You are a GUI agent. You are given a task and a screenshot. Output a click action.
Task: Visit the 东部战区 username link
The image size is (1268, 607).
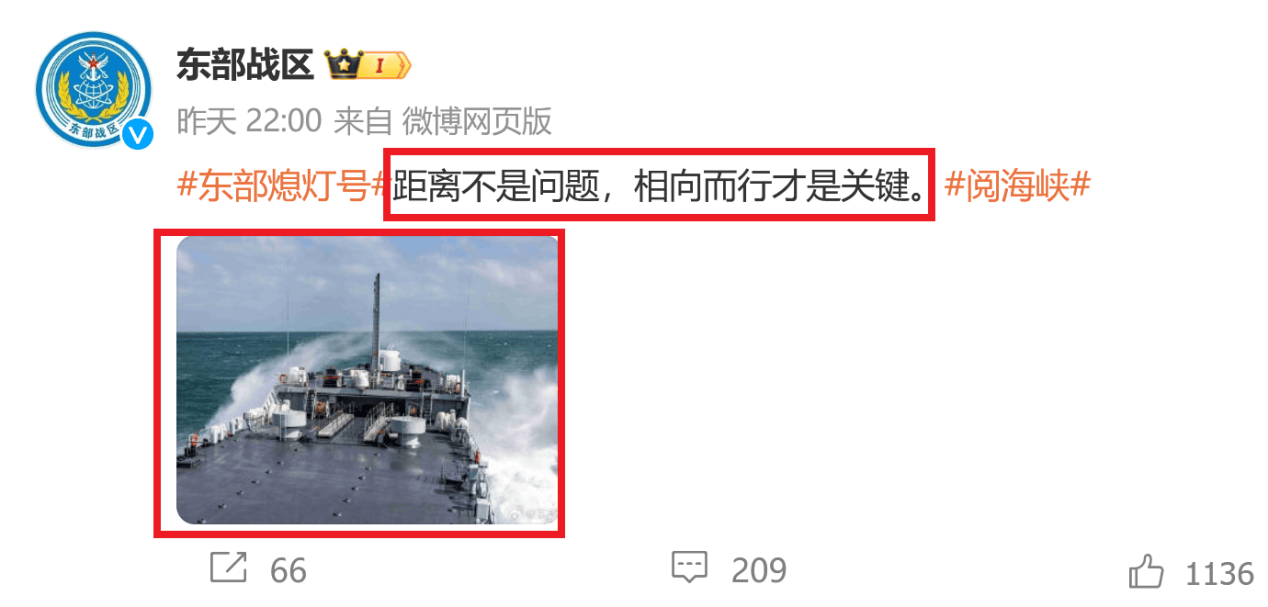(245, 65)
